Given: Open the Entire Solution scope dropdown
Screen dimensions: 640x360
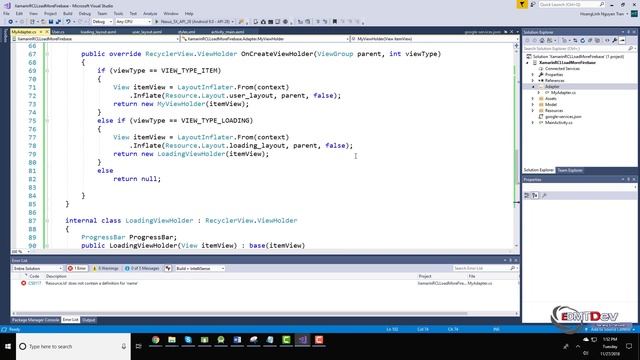Looking at the screenshot, I should (x=37, y=268).
